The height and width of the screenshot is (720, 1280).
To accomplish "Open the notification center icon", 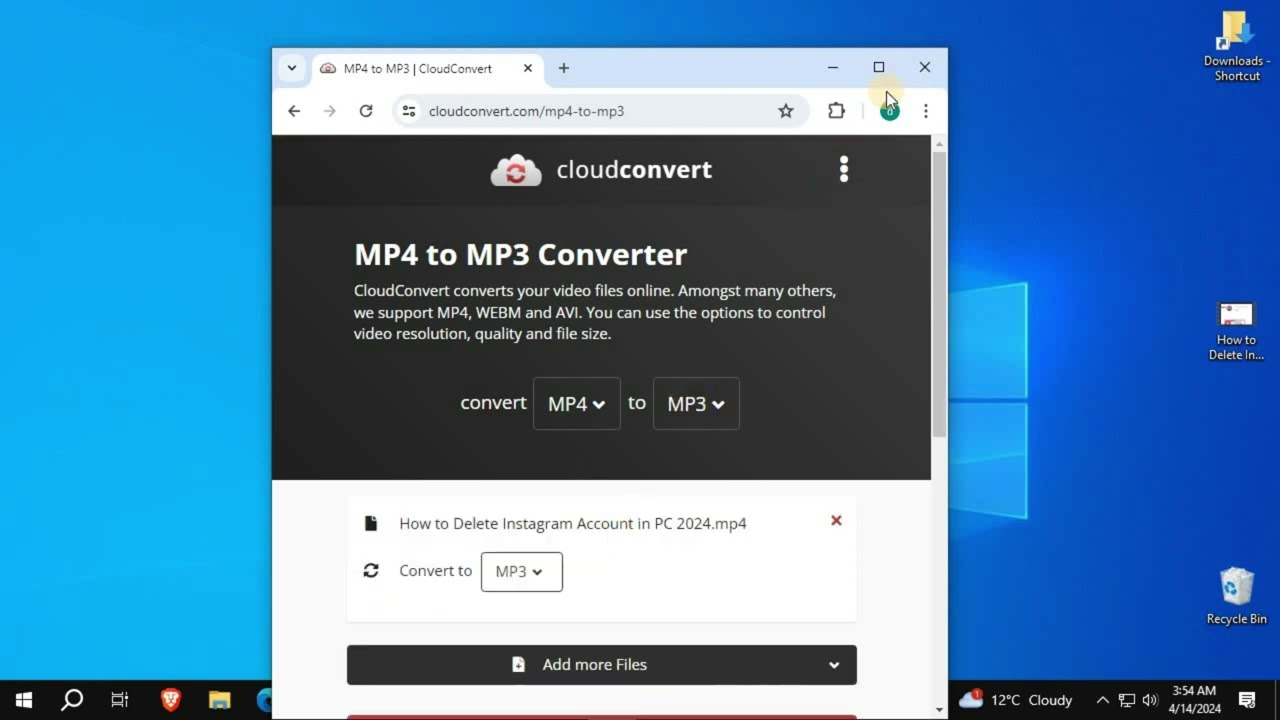I will tap(1247, 700).
